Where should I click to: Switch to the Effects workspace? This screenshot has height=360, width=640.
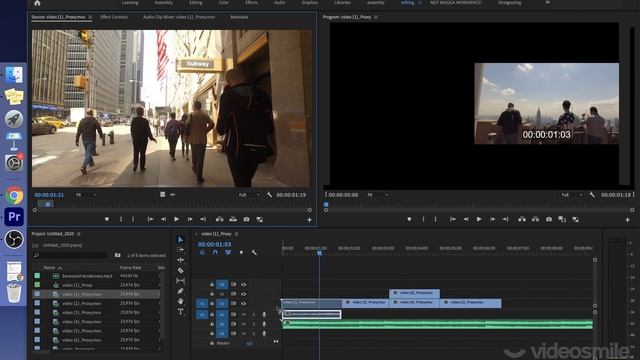click(251, 2)
